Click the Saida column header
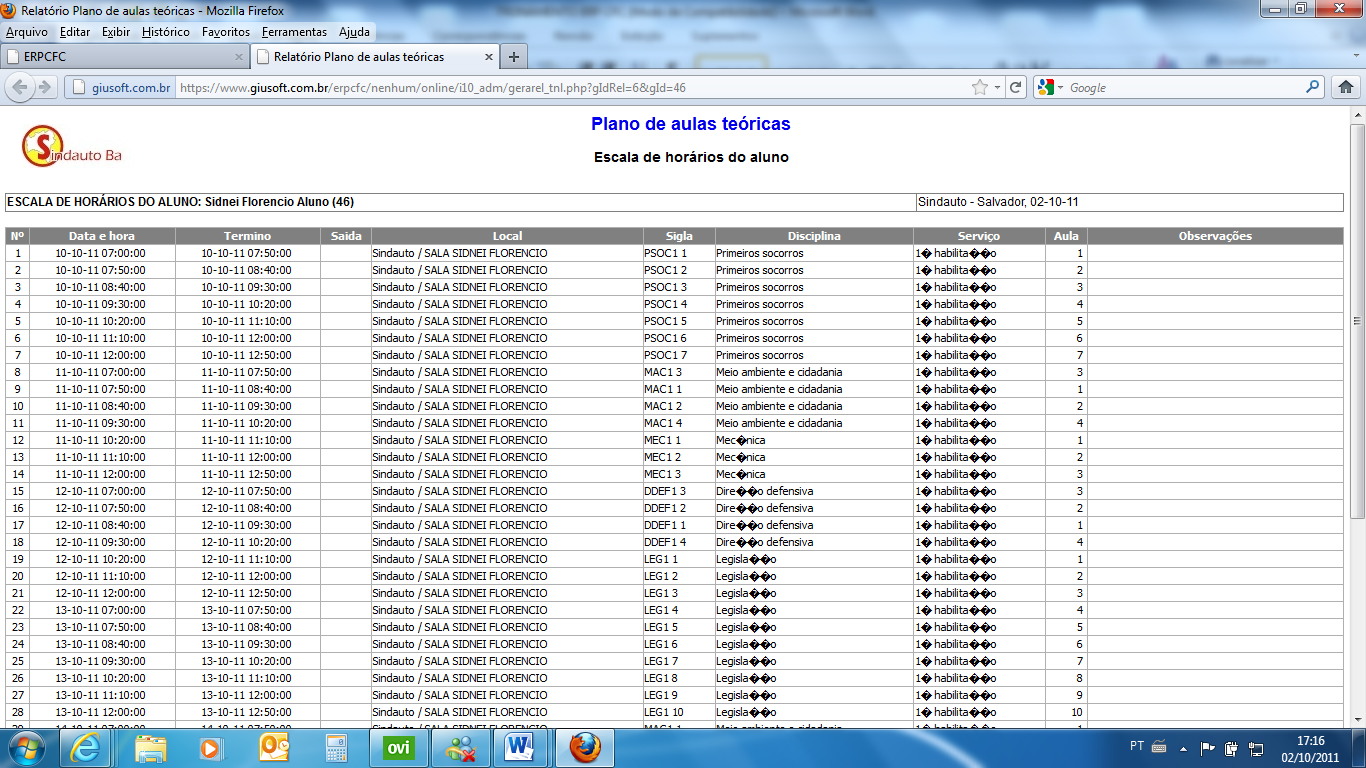Viewport: 1366px width, 768px height. pyautogui.click(x=346, y=236)
